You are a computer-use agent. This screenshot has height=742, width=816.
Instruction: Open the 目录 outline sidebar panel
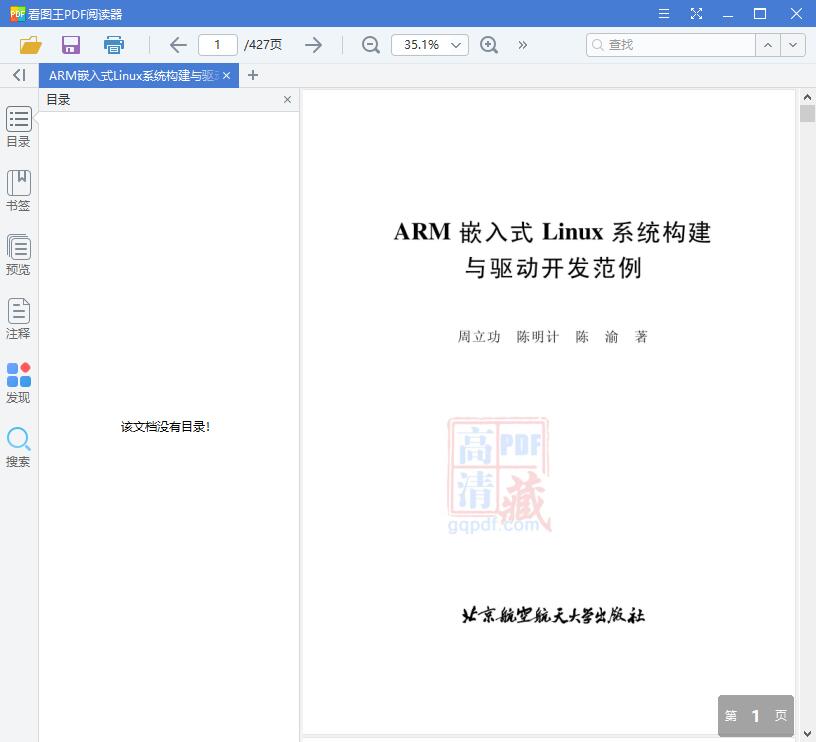(x=19, y=127)
